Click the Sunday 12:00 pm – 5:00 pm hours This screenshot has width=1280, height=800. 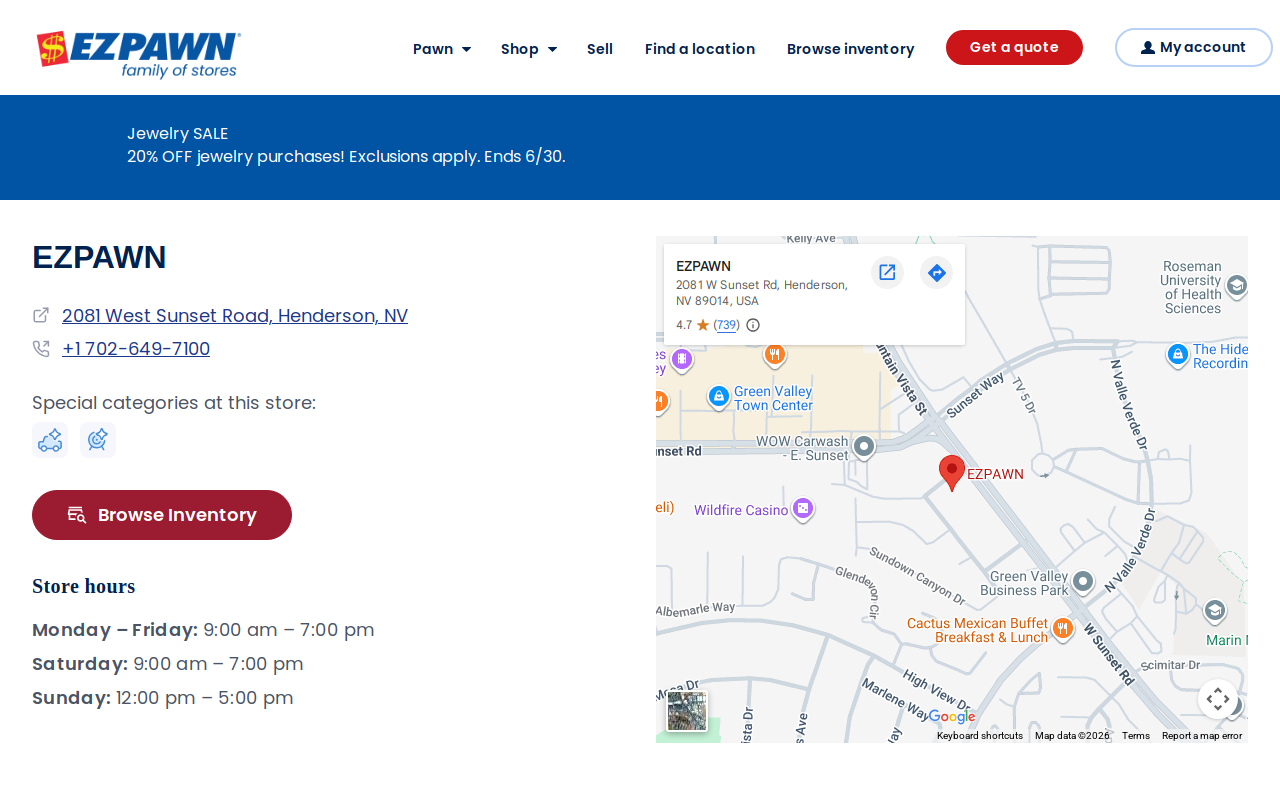point(163,698)
